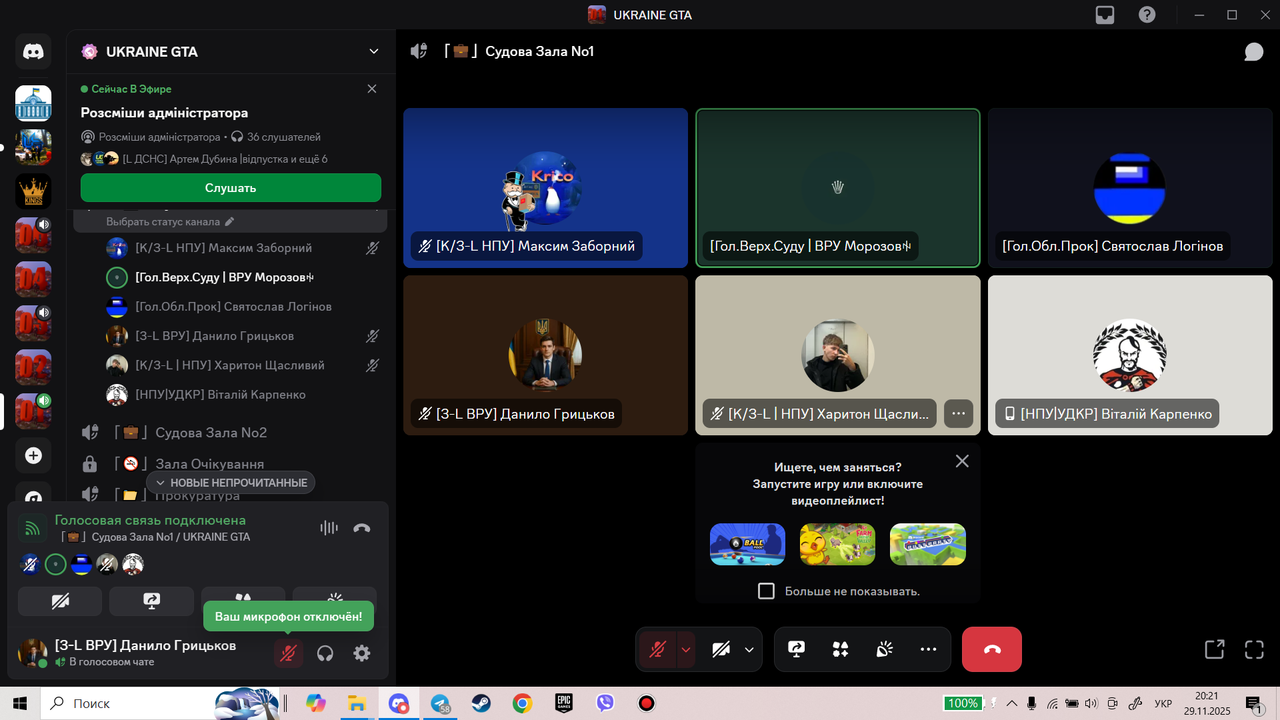
Task: Open Epic Games launcher from the taskbar
Action: pos(563,703)
